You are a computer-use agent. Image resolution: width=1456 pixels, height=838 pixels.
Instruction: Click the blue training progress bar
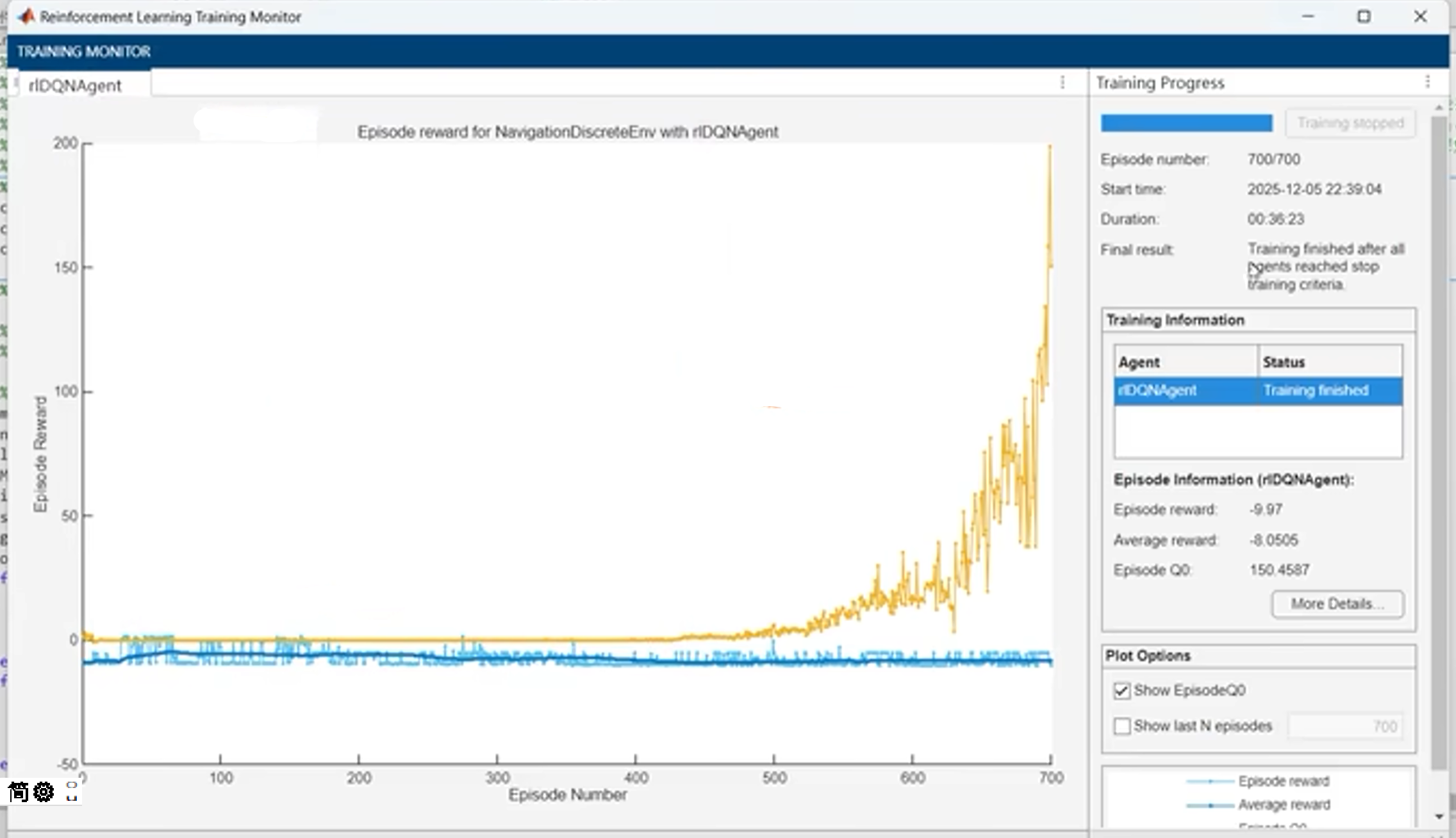(x=1186, y=123)
